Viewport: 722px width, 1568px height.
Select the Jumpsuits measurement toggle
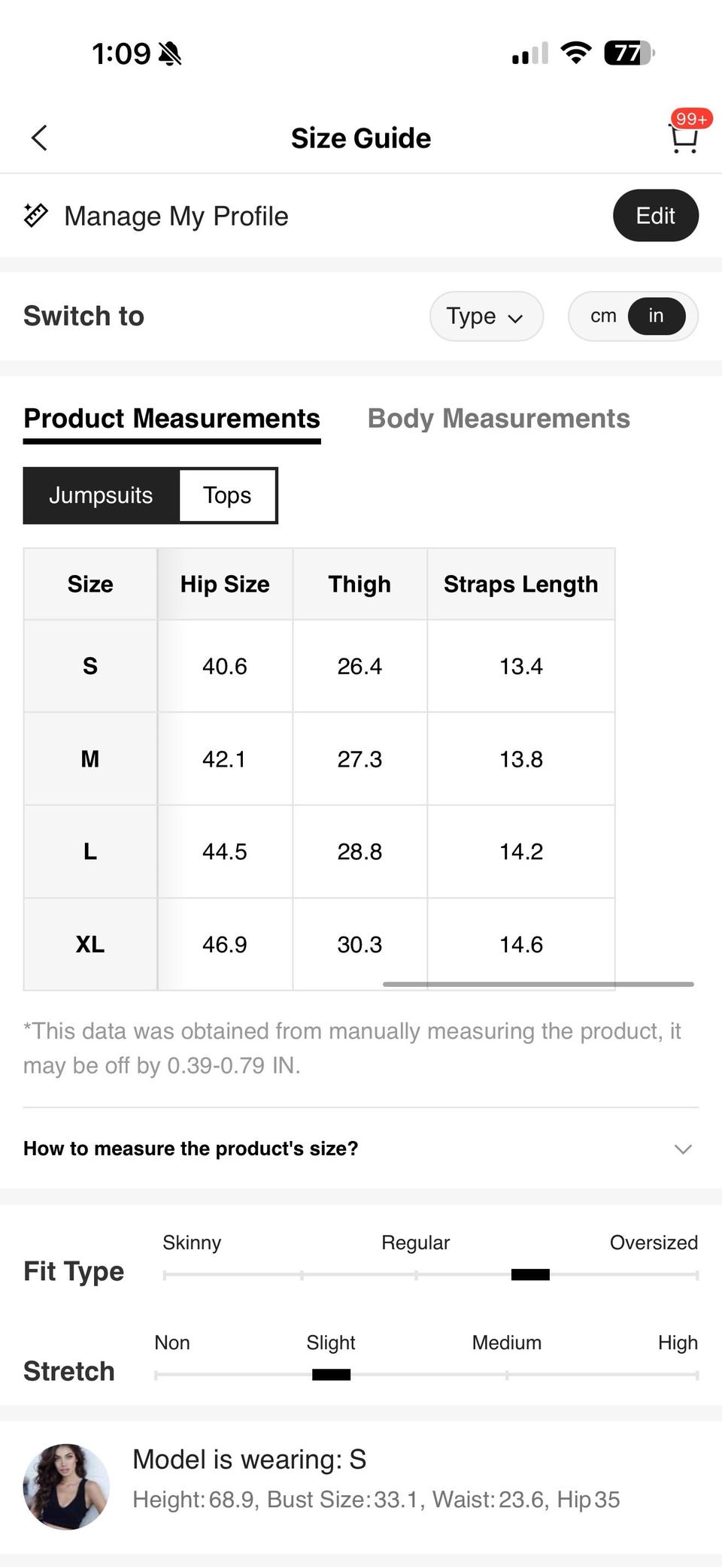tap(101, 495)
